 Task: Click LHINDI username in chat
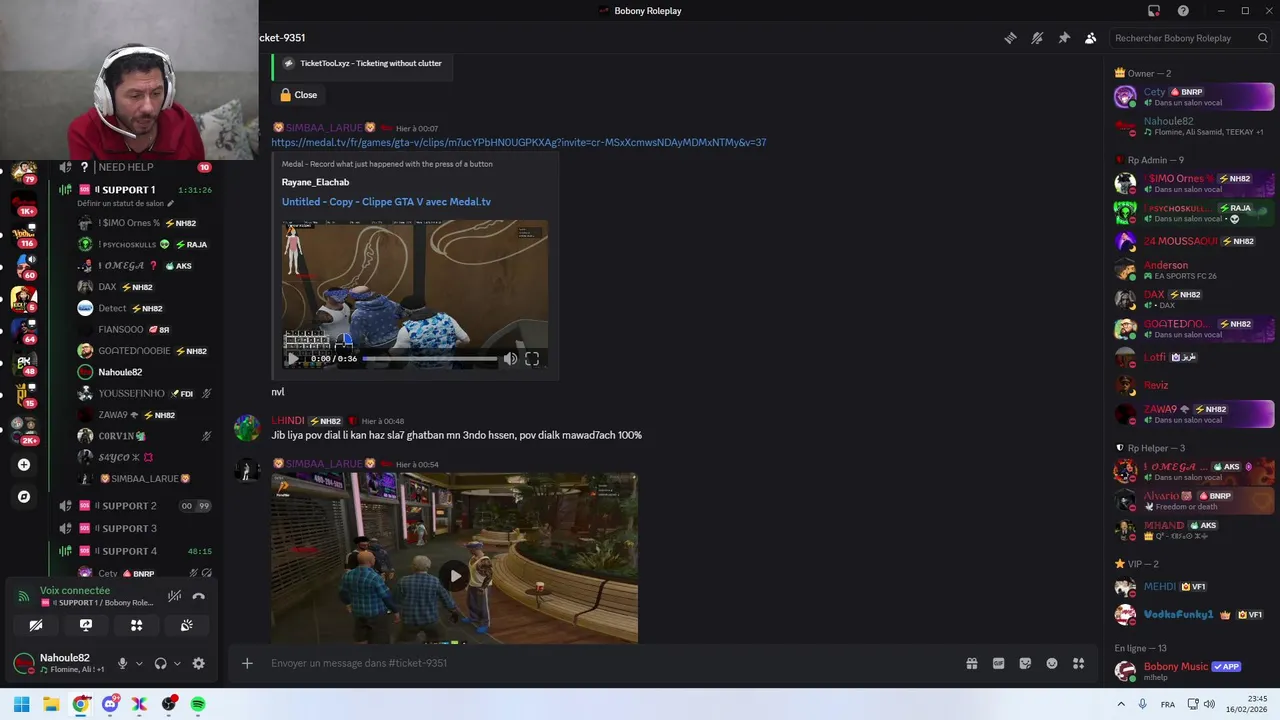tap(287, 421)
